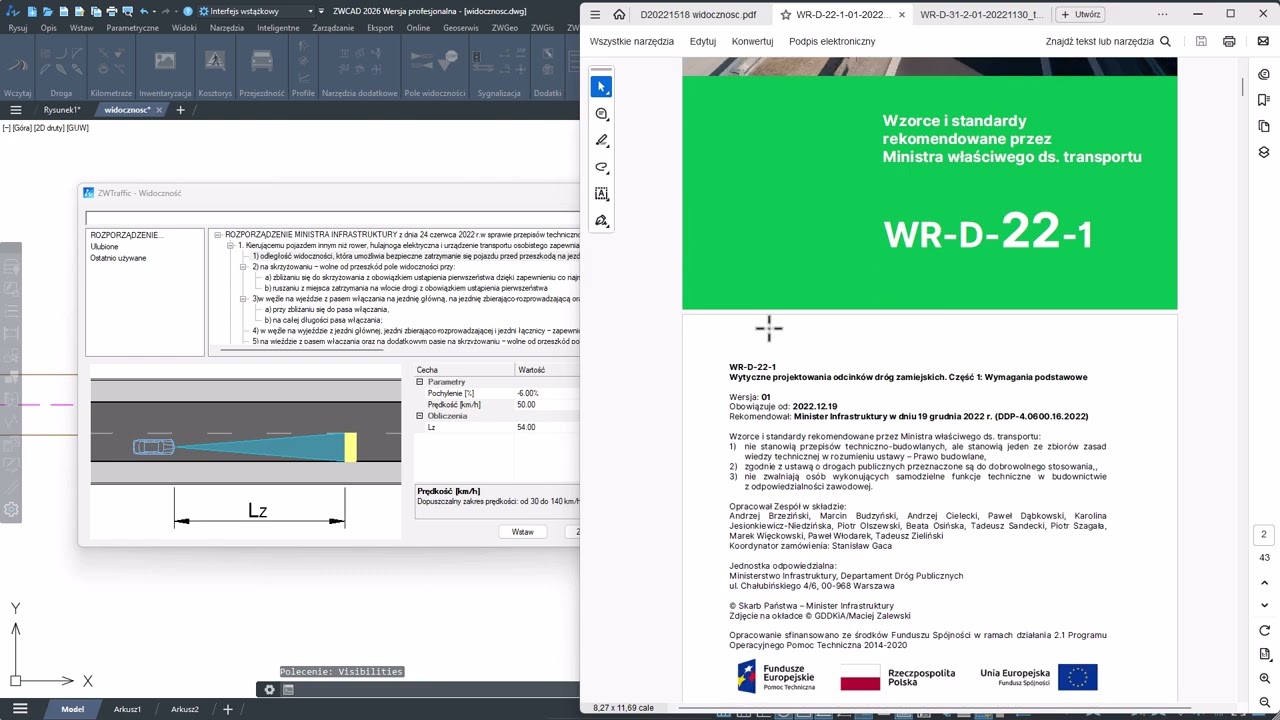Image resolution: width=1280 pixels, height=720 pixels.
Task: Activate the text box selection tool
Action: [601, 194]
